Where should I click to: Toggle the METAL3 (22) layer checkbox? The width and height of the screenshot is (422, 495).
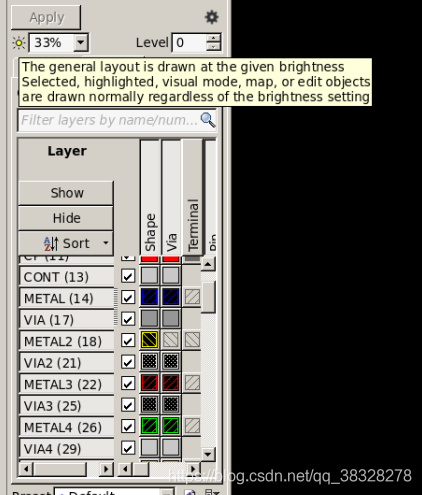[x=128, y=383]
